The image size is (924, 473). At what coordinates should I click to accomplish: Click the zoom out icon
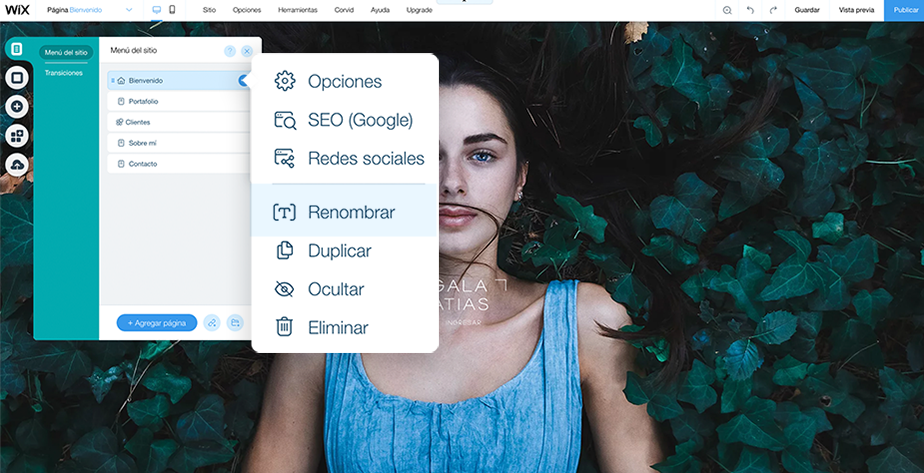tap(727, 10)
